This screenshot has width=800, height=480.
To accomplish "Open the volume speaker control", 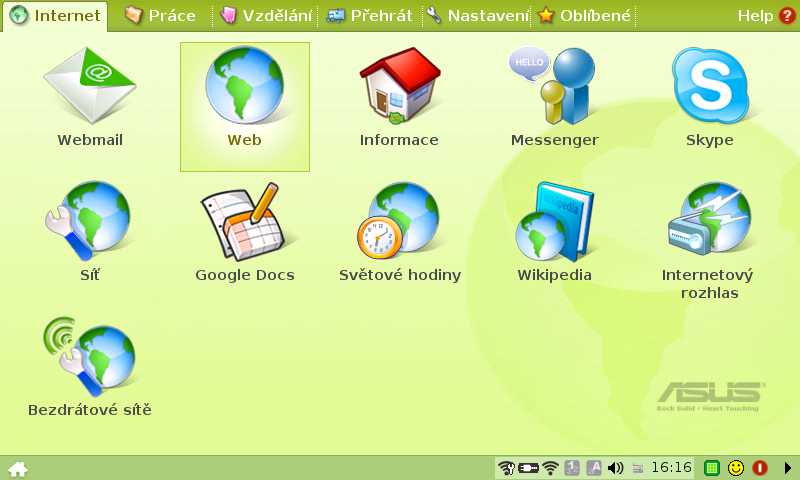I will [x=616, y=468].
